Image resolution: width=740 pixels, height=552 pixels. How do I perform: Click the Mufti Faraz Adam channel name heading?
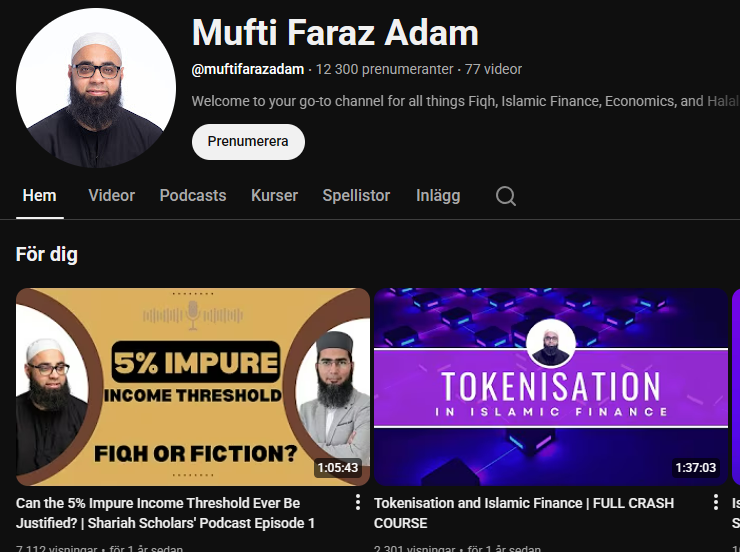point(335,33)
